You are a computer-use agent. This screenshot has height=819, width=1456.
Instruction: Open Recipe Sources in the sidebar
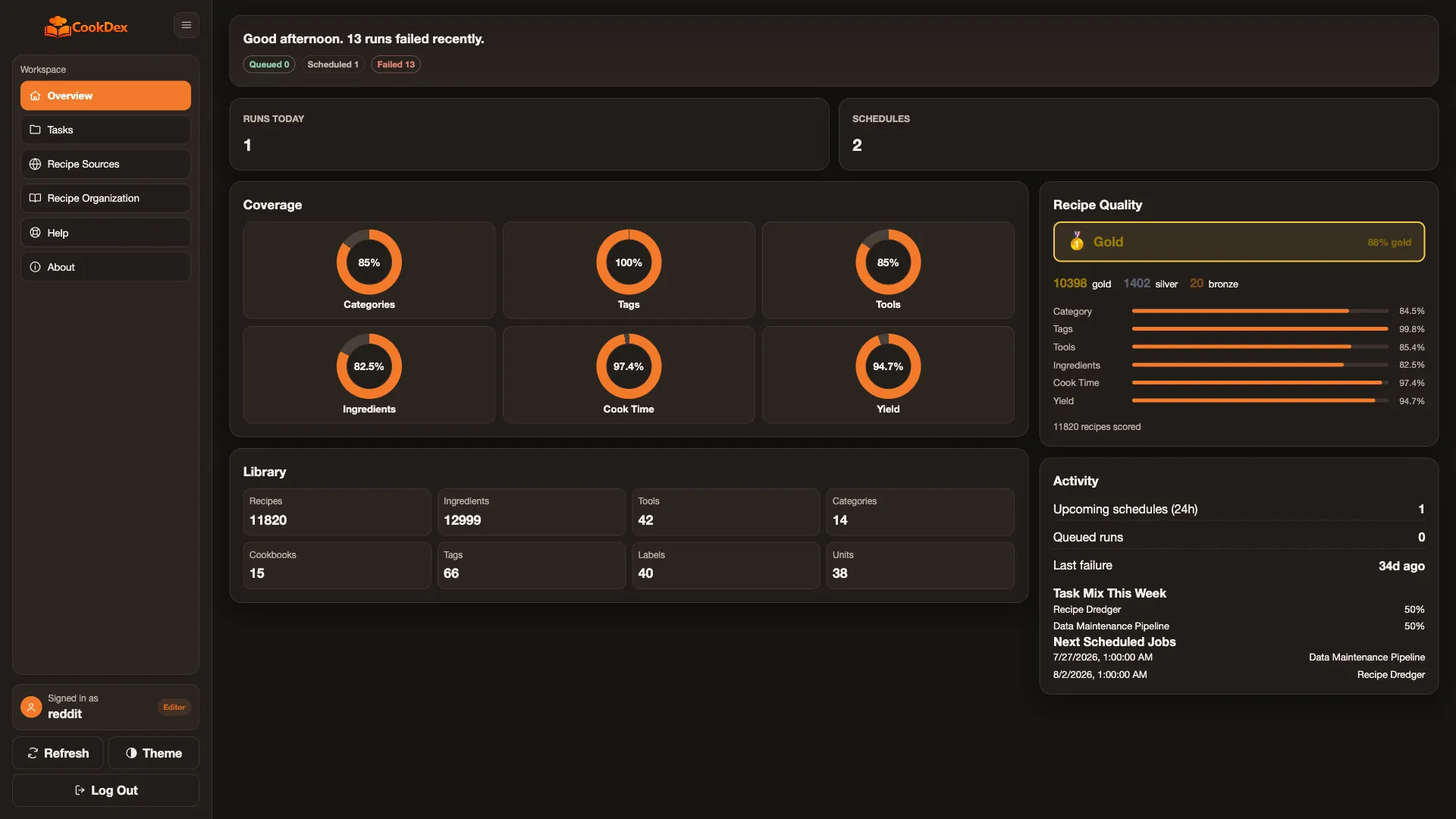105,164
